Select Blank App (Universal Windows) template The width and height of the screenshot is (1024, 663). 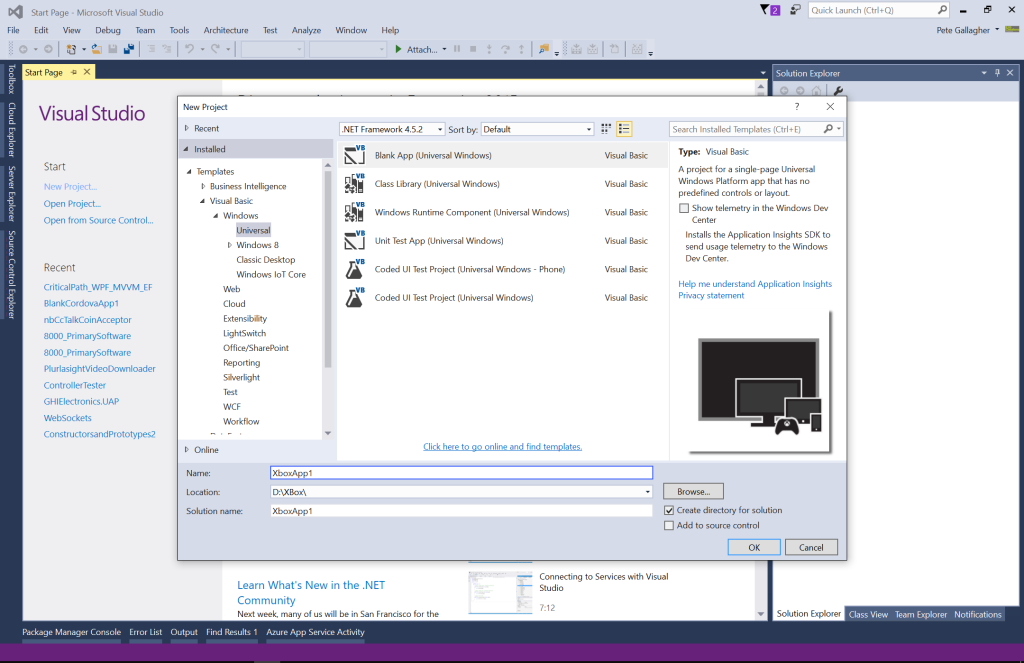(x=503, y=155)
